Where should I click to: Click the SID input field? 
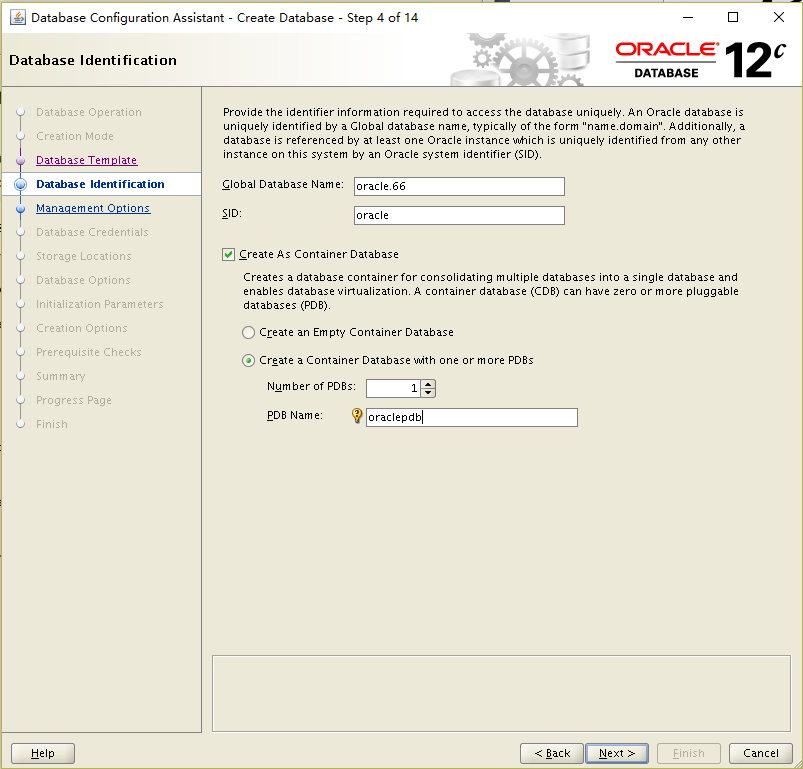[459, 216]
